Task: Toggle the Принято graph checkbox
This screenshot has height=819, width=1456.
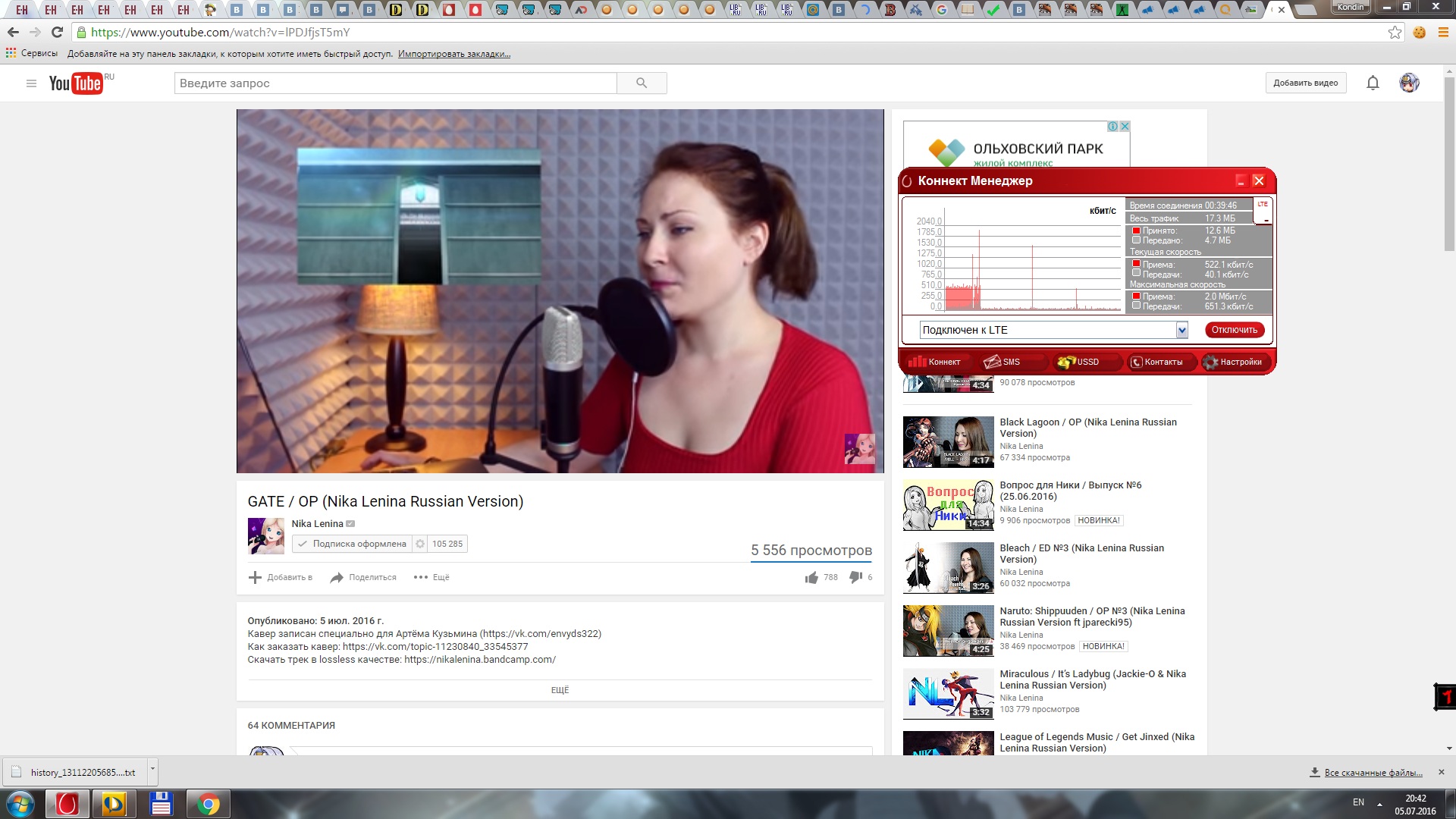Action: click(x=1136, y=231)
